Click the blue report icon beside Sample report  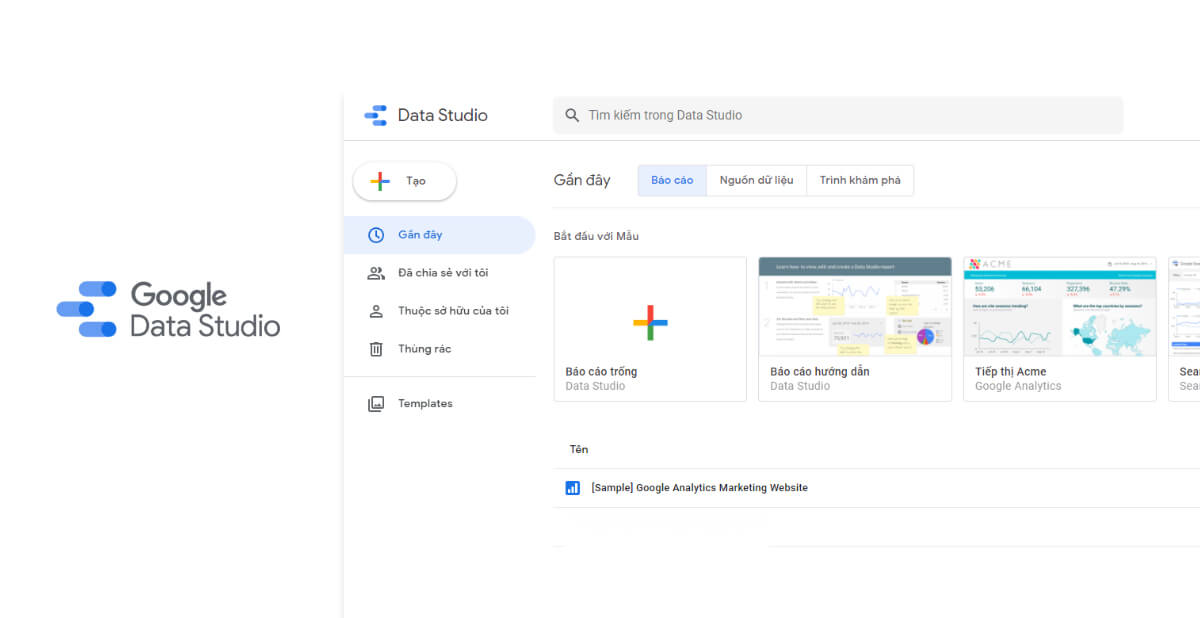(573, 488)
